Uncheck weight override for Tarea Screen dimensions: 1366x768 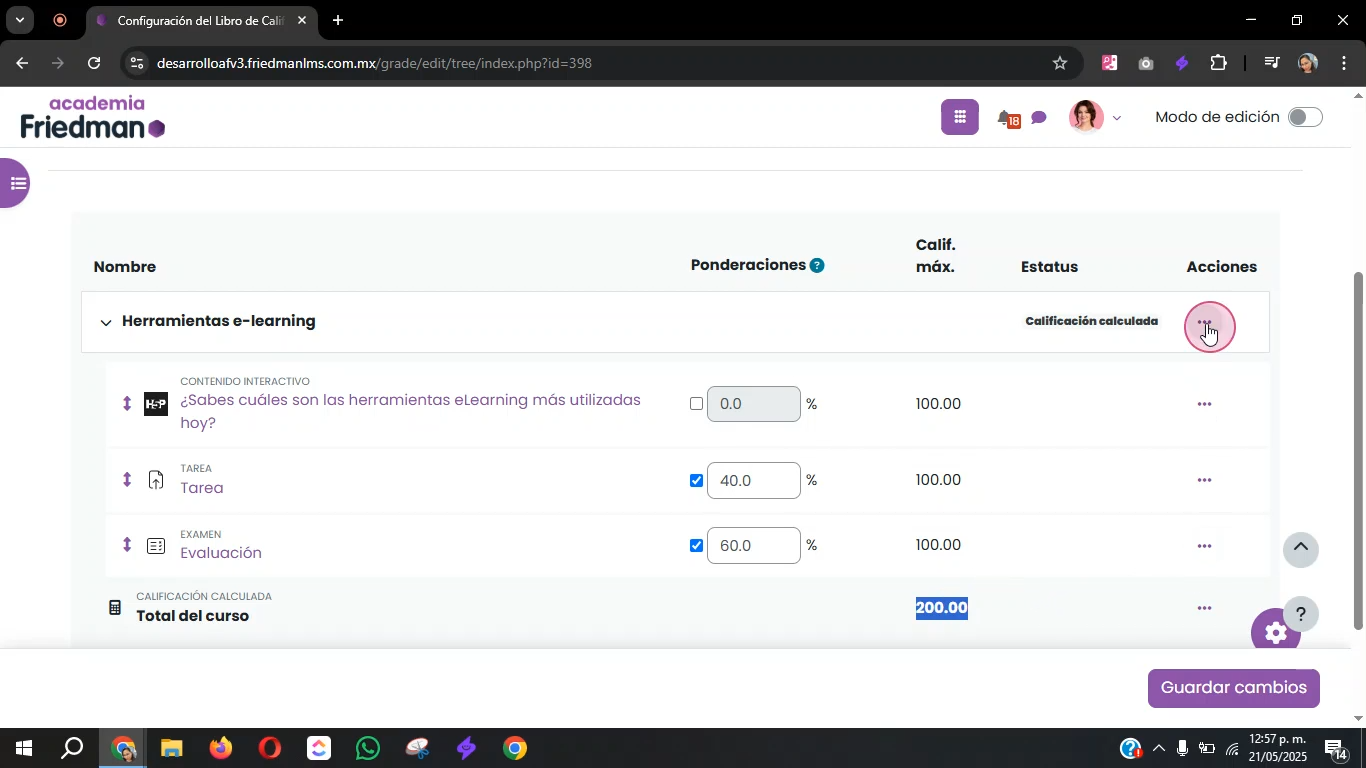[696, 481]
